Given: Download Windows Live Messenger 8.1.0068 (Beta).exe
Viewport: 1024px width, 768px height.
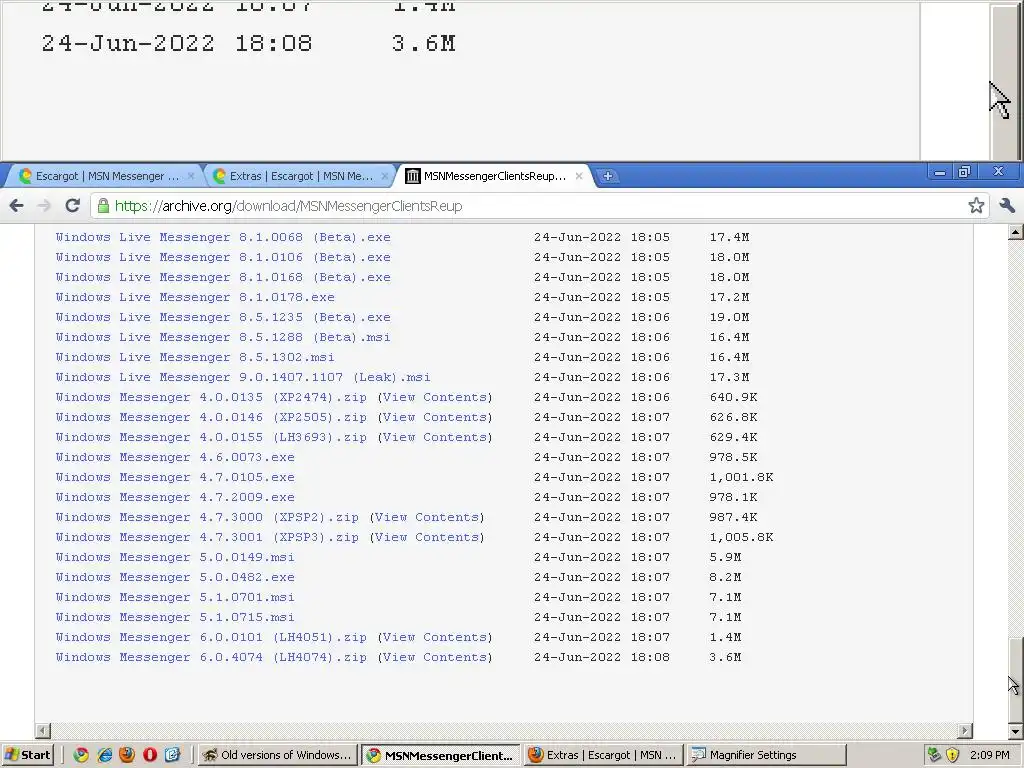Looking at the screenshot, I should click(x=223, y=237).
